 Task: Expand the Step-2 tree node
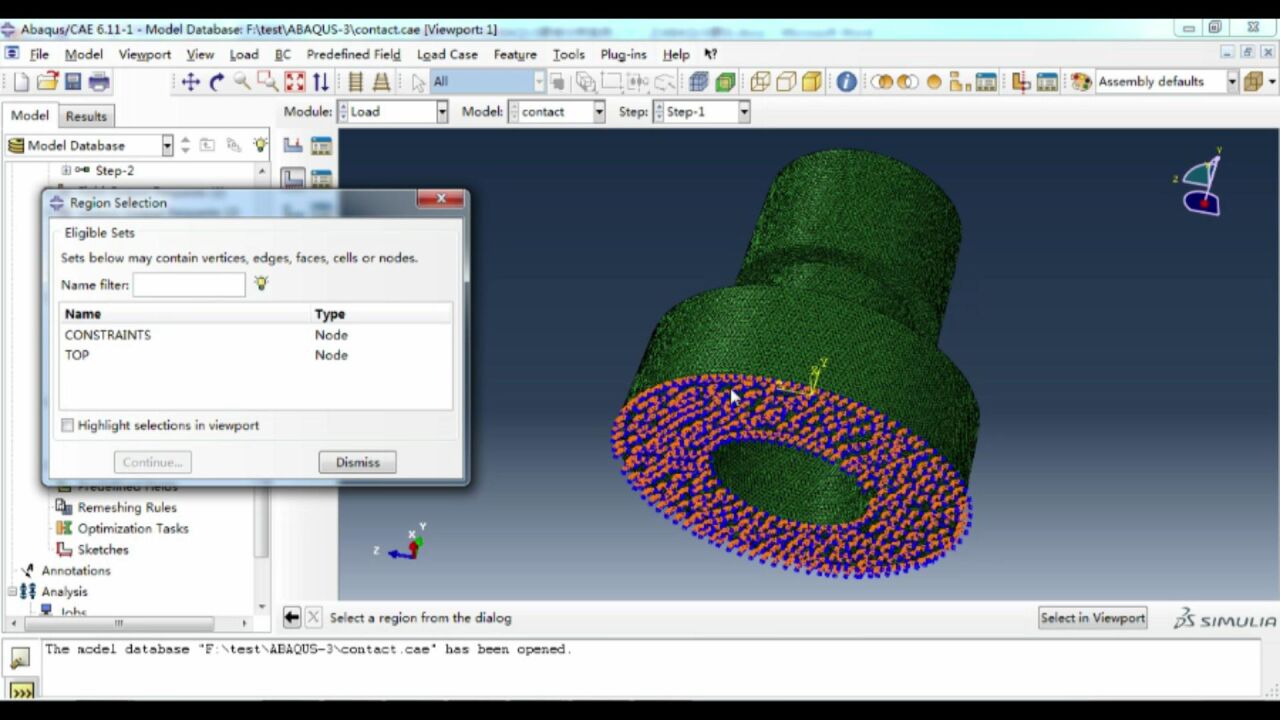pos(66,170)
